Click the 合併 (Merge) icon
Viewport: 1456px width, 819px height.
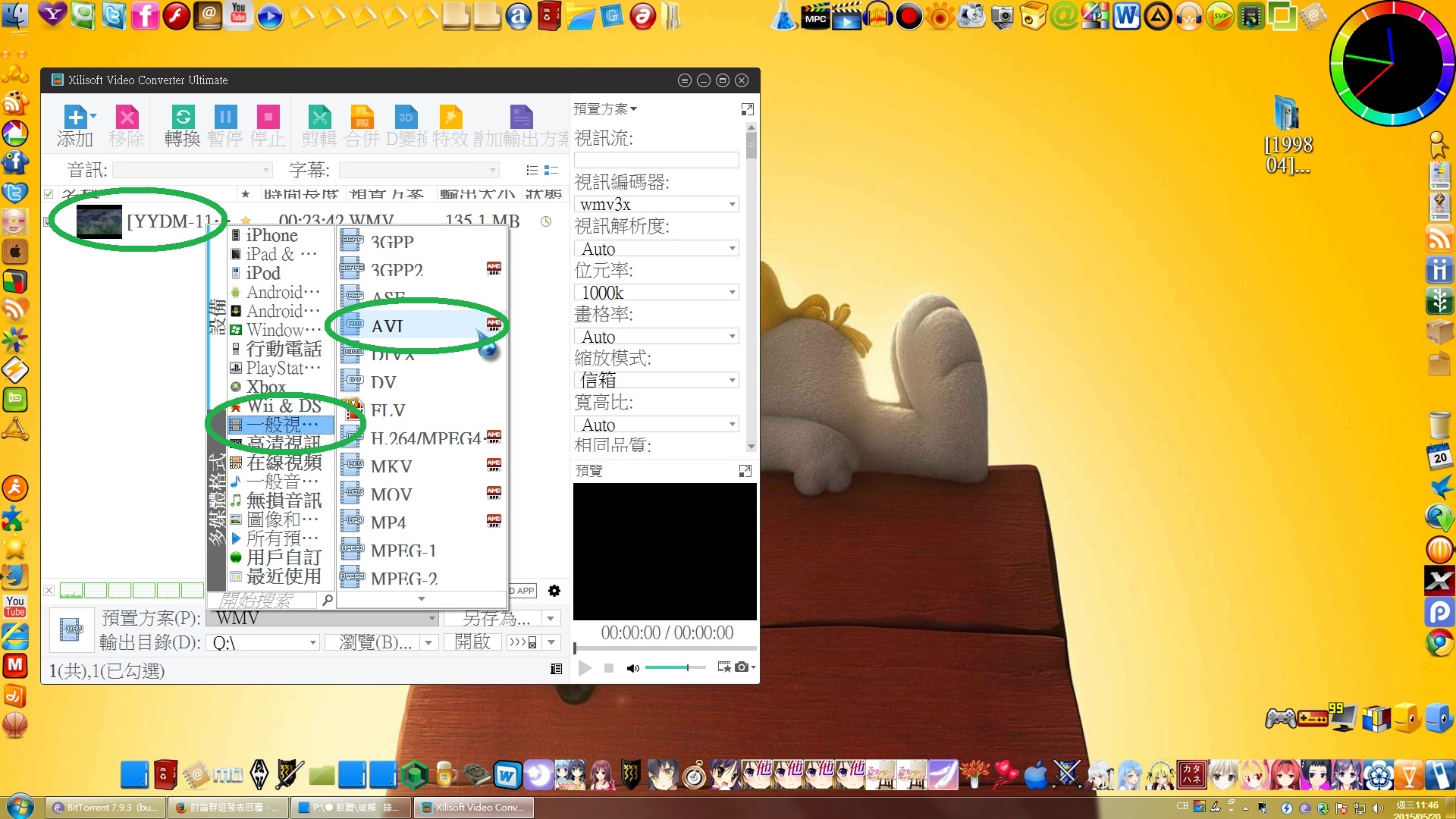(362, 117)
